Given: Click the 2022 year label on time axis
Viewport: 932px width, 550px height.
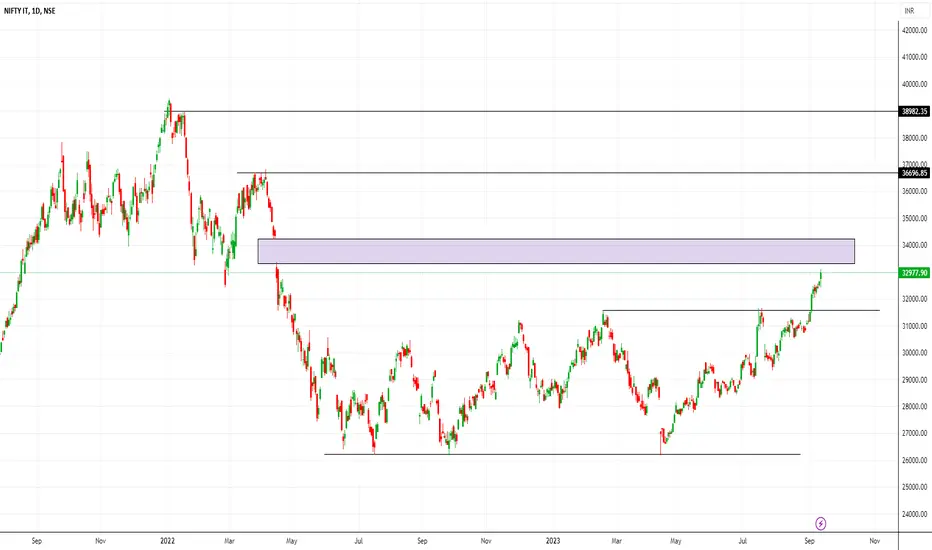Looking at the screenshot, I should click(168, 541).
